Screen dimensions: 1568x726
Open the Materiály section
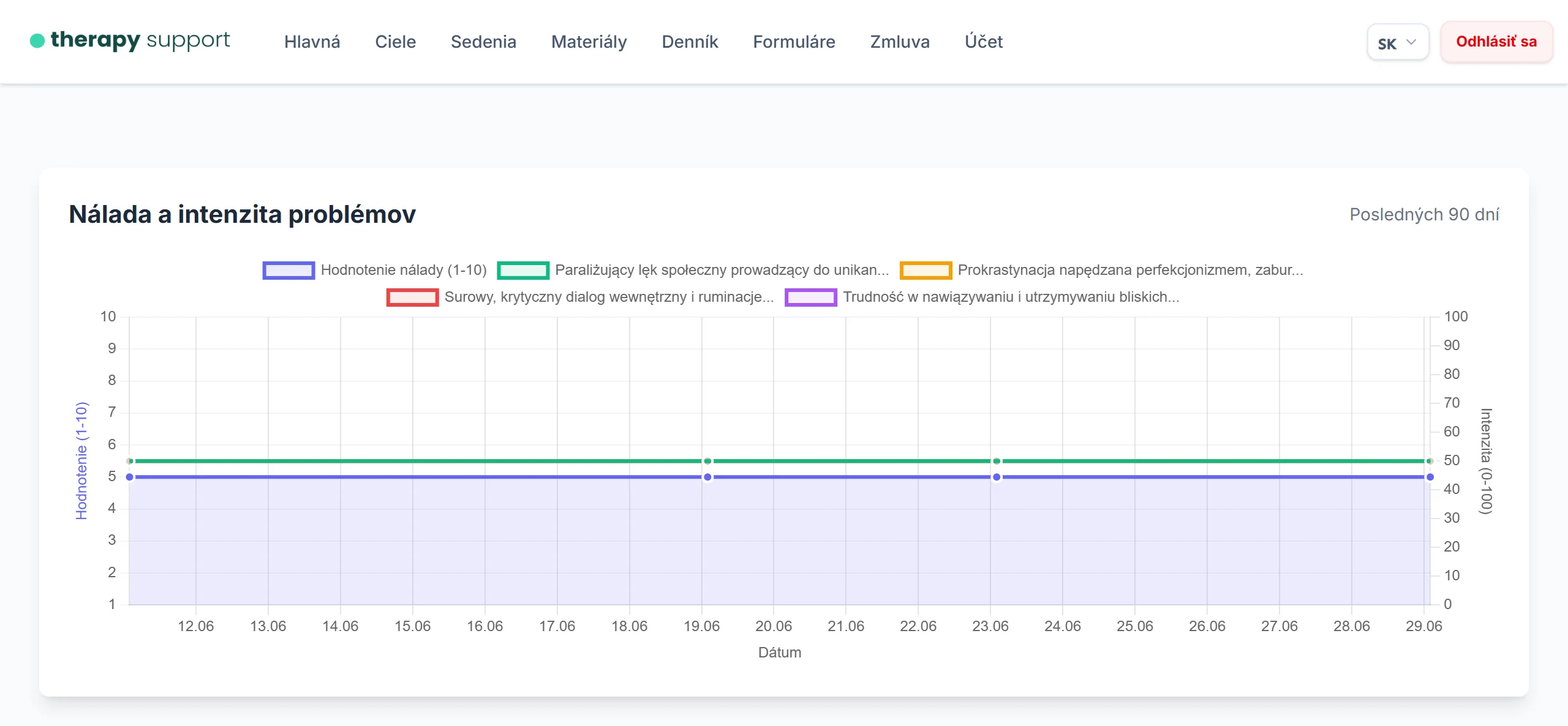click(589, 42)
